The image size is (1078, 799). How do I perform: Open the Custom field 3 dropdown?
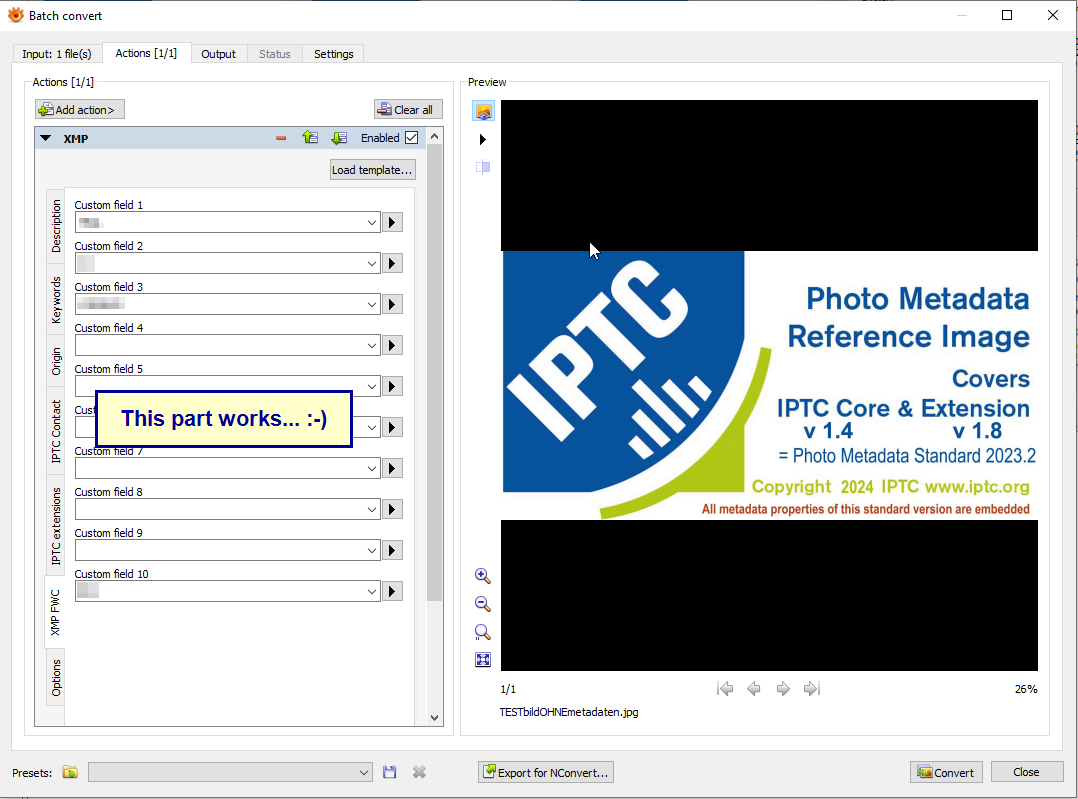[371, 305]
